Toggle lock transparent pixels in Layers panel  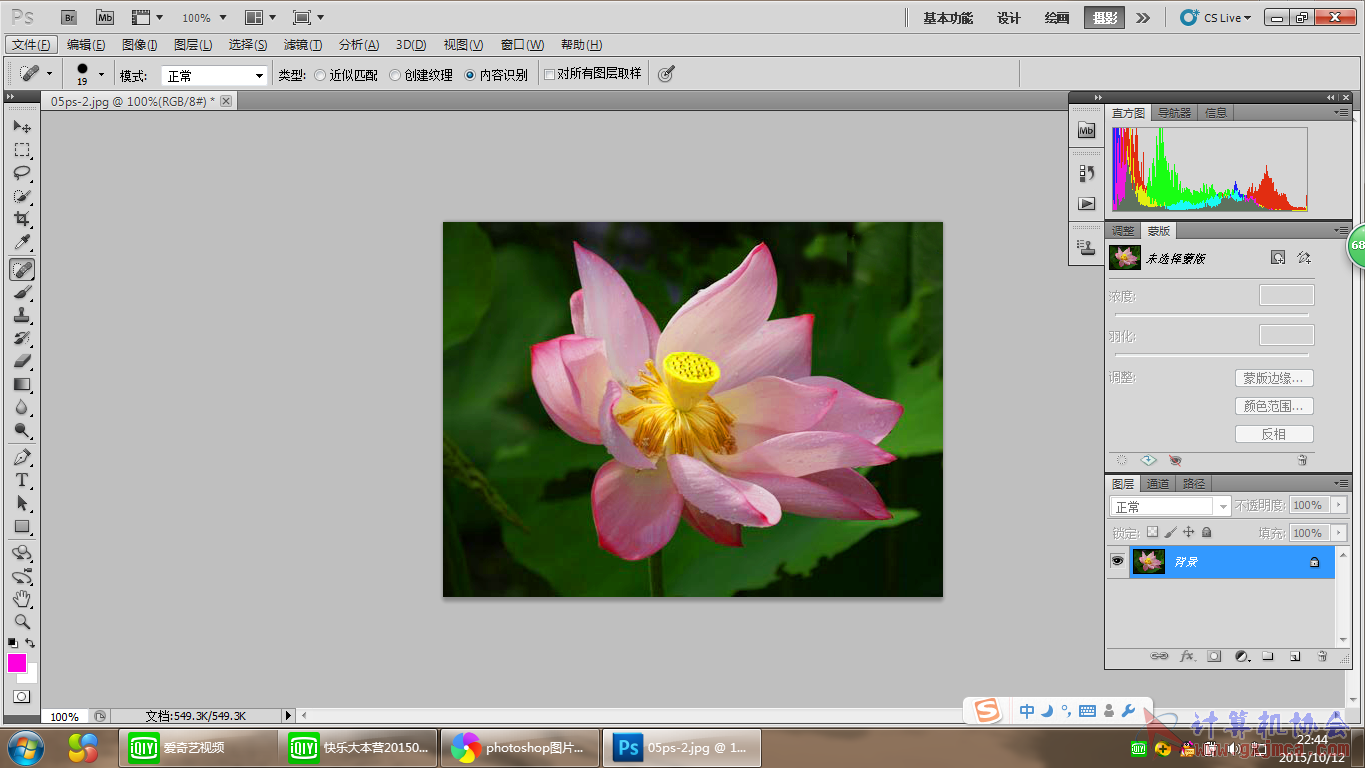1152,533
